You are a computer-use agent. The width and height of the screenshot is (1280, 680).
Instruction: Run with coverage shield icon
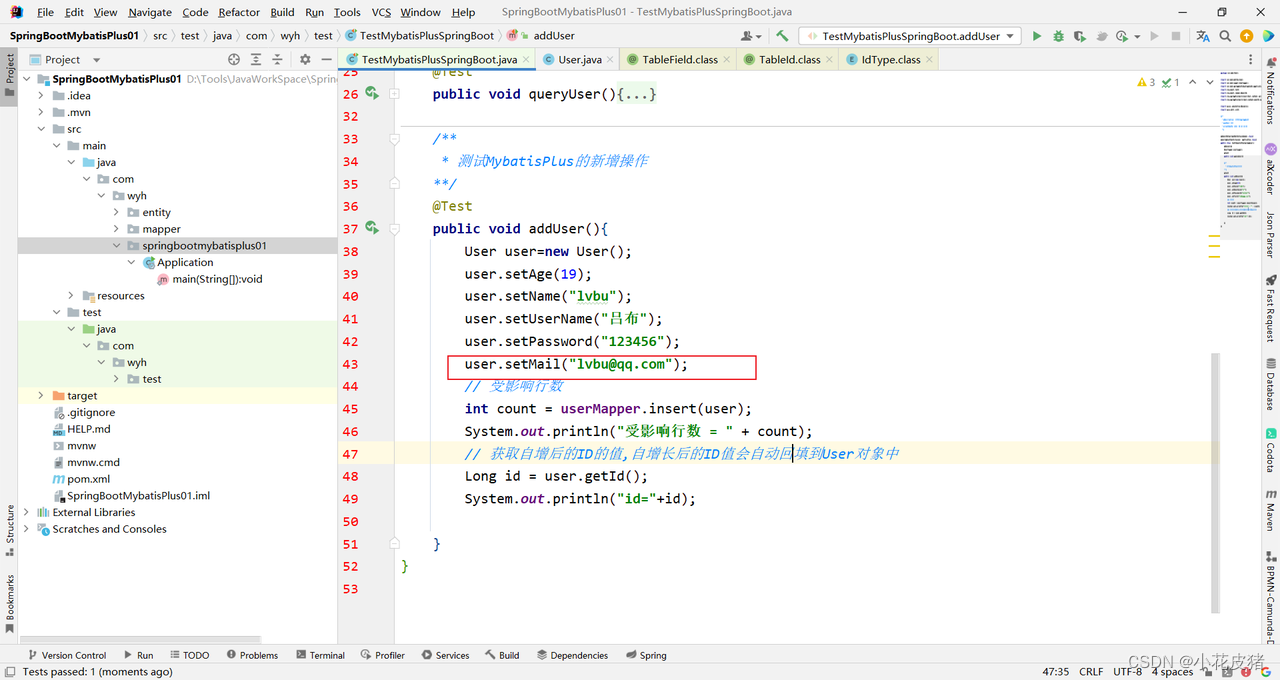pyautogui.click(x=1079, y=36)
